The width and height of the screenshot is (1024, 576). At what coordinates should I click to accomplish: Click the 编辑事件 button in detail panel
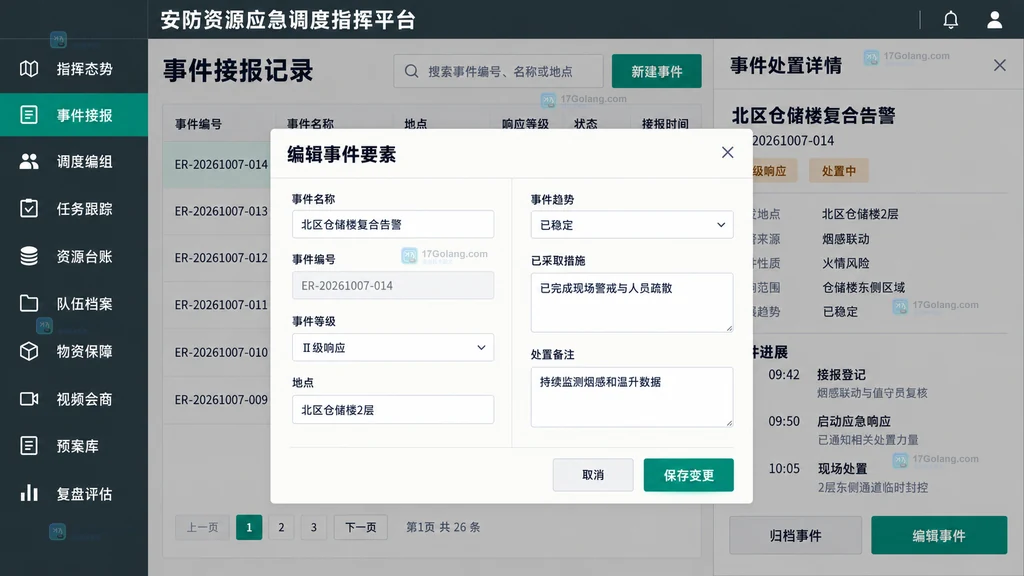click(939, 536)
